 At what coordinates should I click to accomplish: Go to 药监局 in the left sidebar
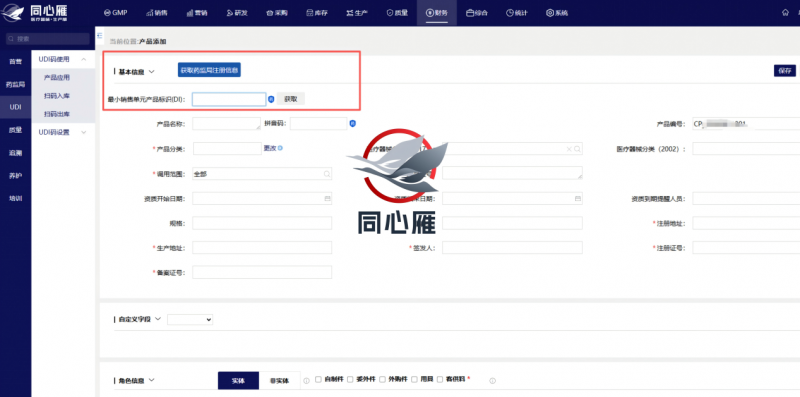(x=16, y=84)
